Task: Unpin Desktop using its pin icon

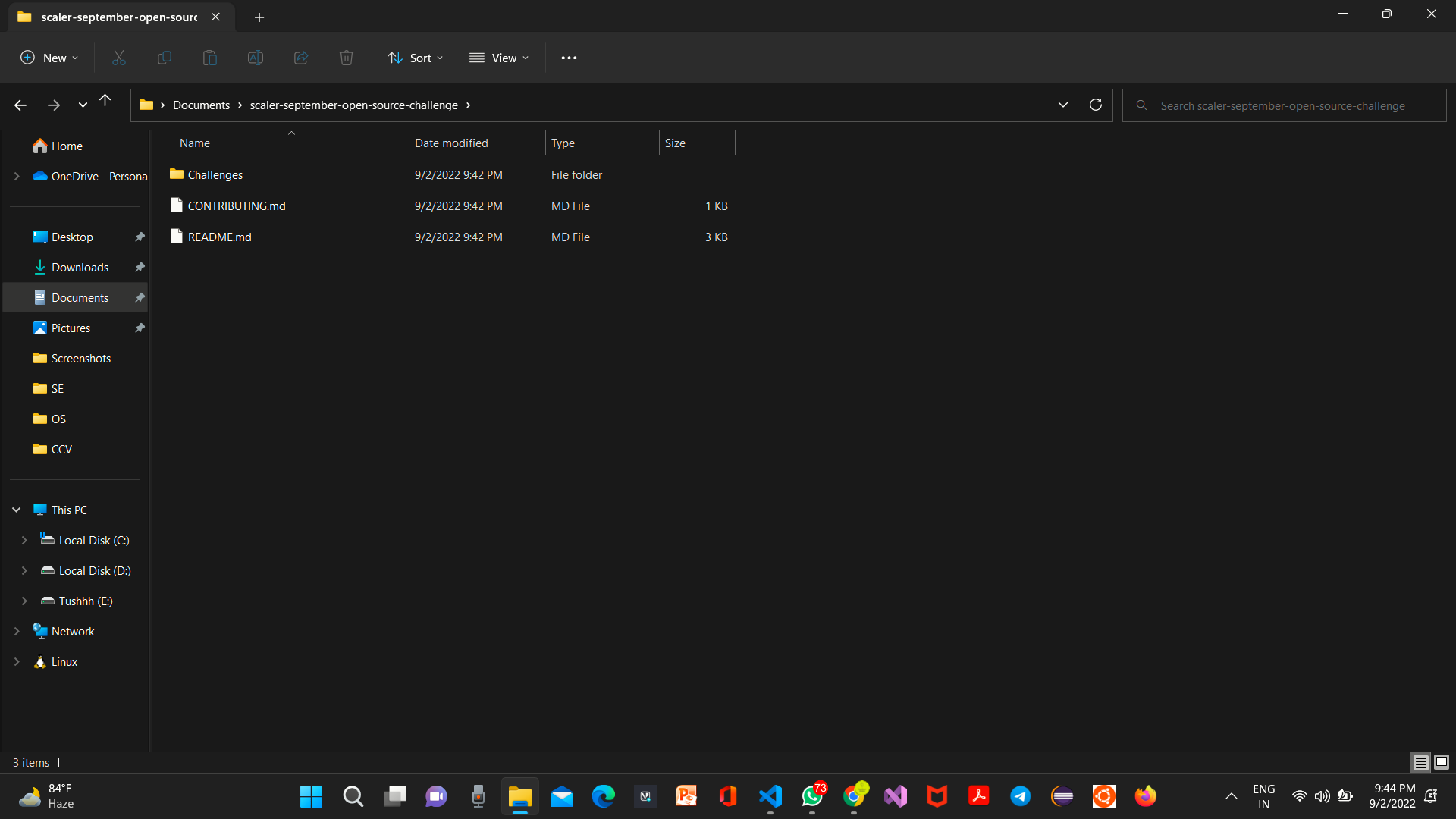Action: pos(140,237)
